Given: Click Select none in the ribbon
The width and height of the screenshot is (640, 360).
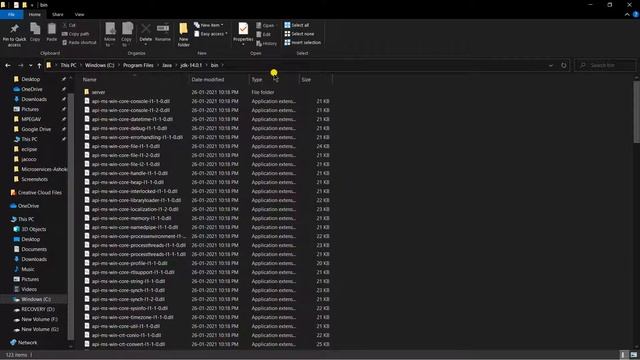Looking at the screenshot, I should pyautogui.click(x=299, y=33).
